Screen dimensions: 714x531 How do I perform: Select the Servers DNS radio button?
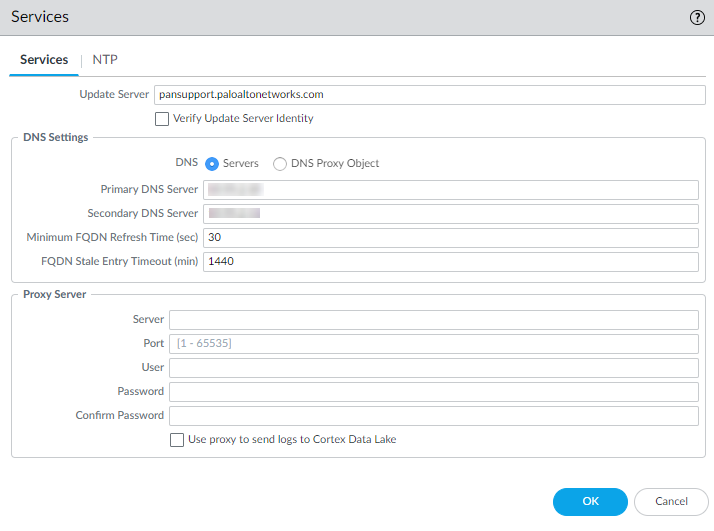coord(212,164)
